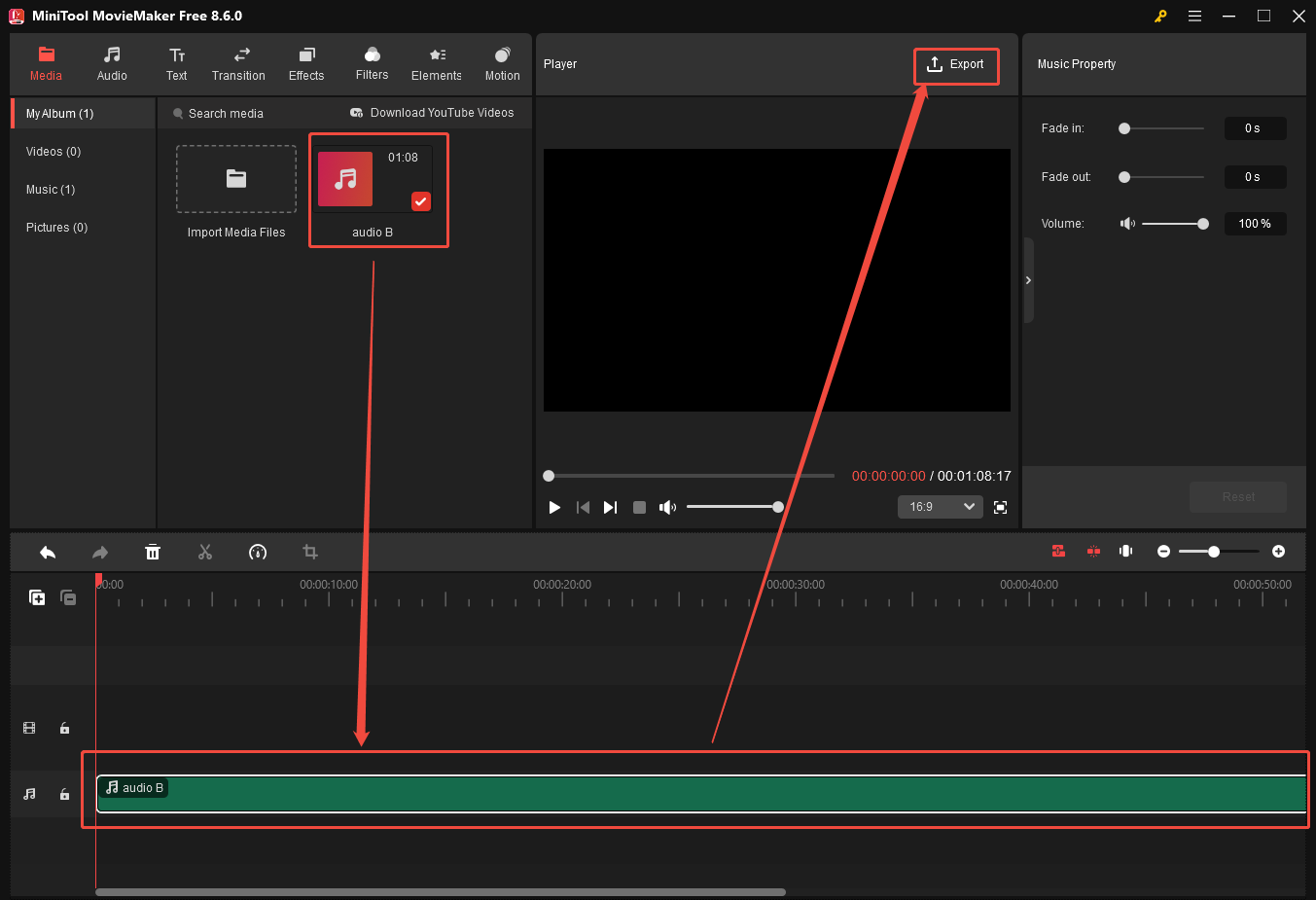This screenshot has height=900, width=1316.
Task: Open the Effects tab
Action: click(306, 64)
